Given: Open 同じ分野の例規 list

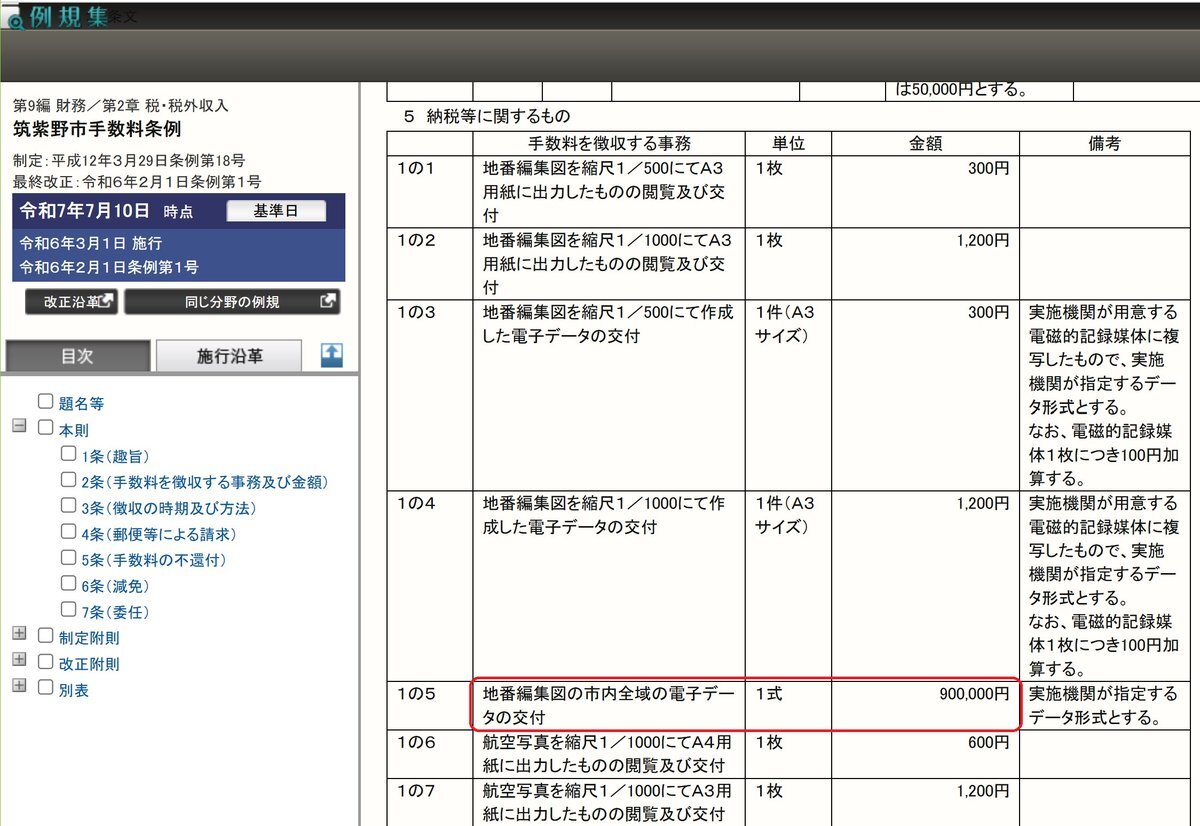Looking at the screenshot, I should pyautogui.click(x=232, y=302).
